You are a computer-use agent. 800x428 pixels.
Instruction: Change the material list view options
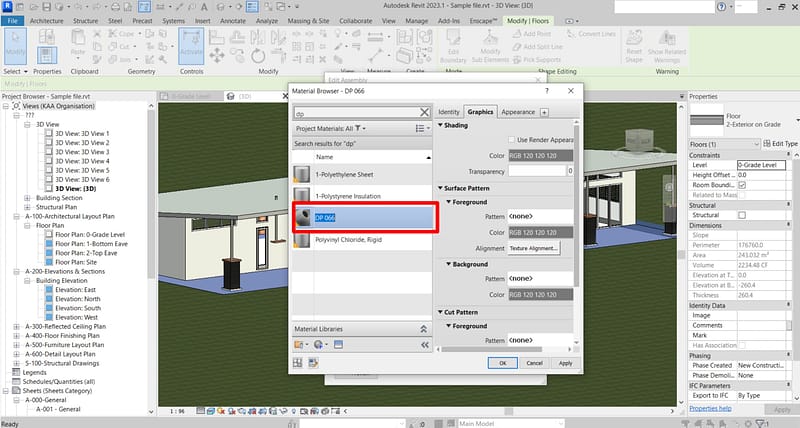[x=421, y=129]
